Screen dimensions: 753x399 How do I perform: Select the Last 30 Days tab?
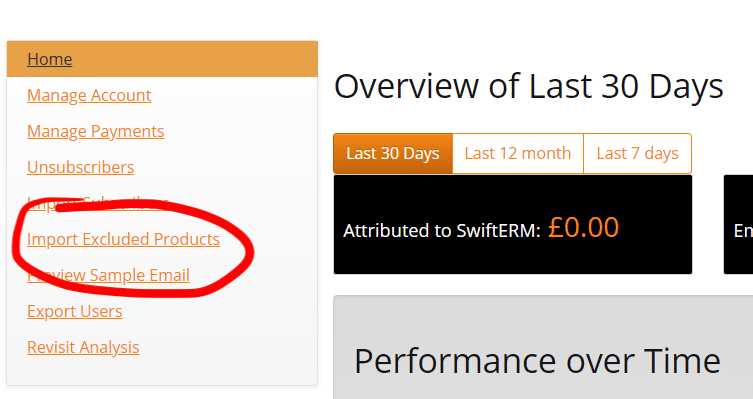pos(393,154)
